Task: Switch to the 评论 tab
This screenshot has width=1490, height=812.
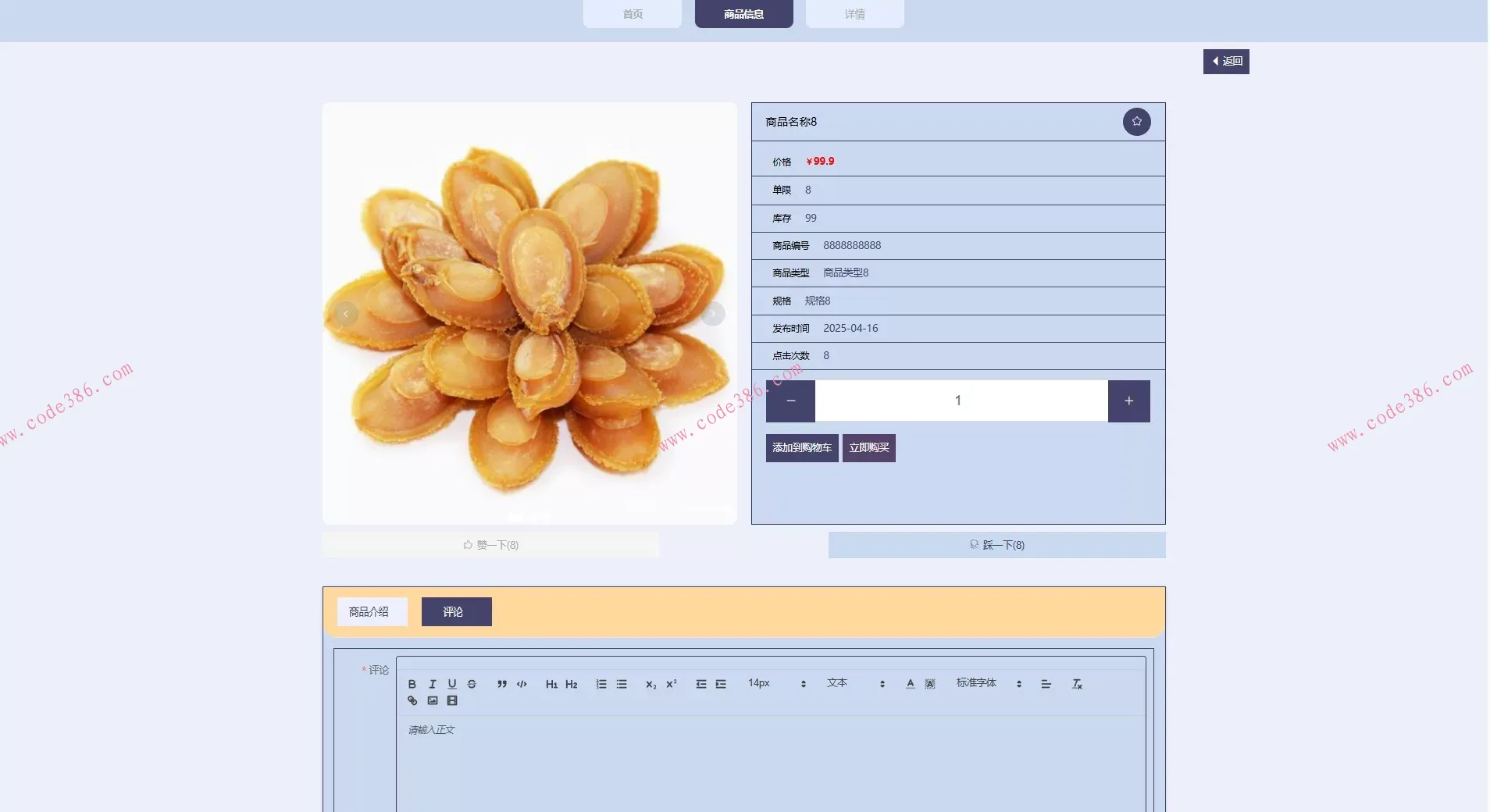Action: [x=457, y=612]
